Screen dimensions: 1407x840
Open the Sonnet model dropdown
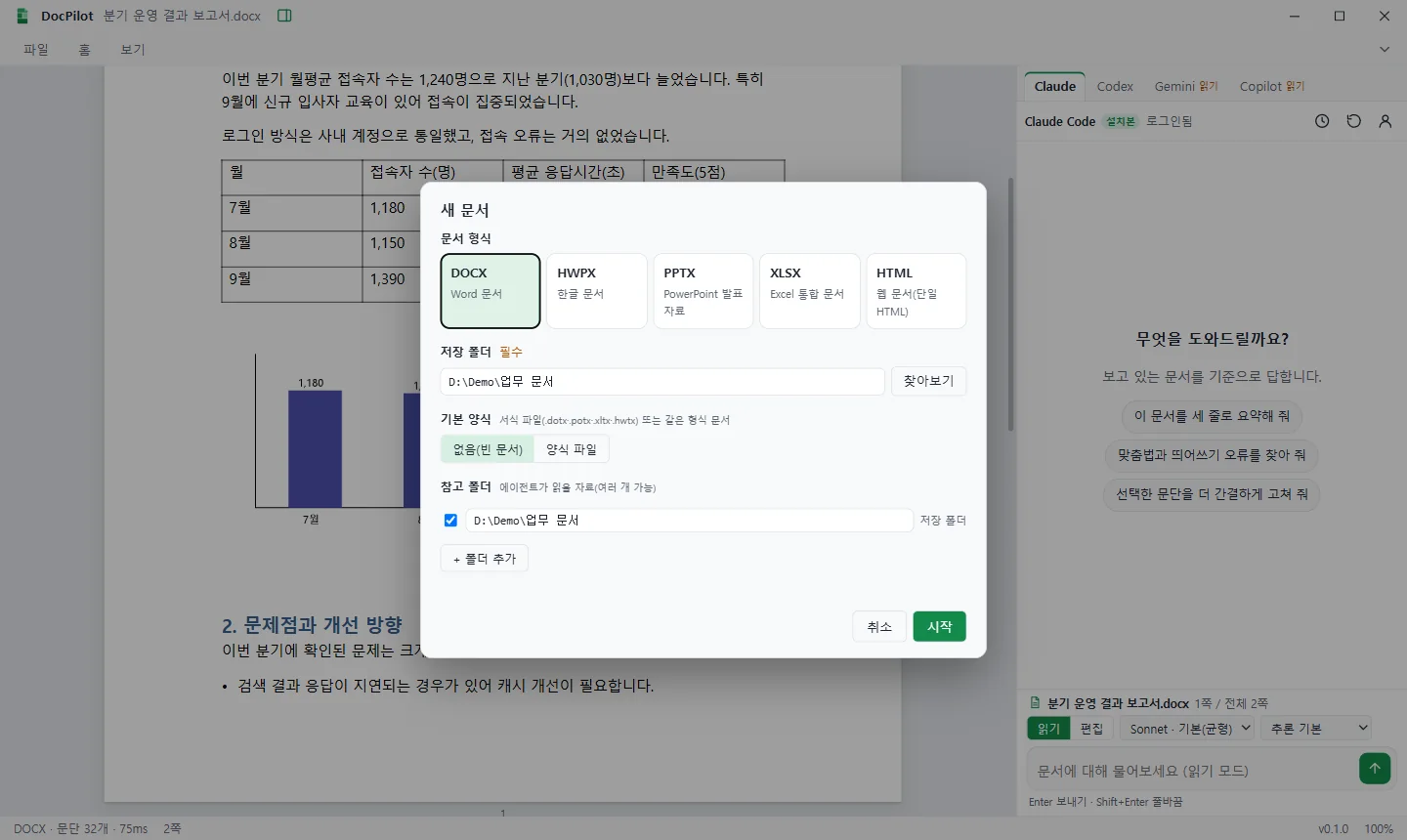(1189, 729)
